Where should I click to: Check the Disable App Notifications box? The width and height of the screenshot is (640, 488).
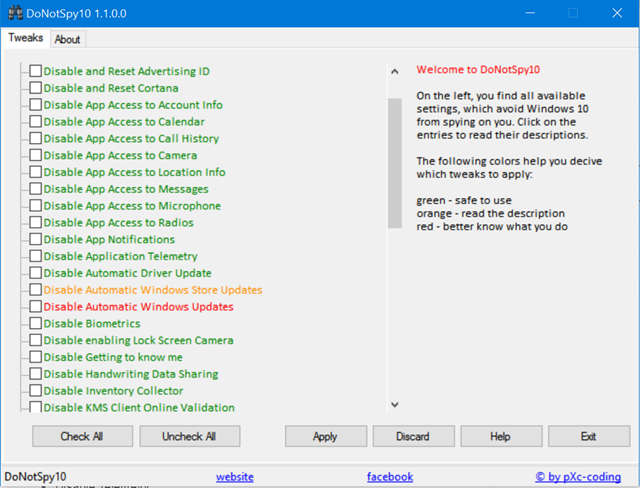(36, 239)
